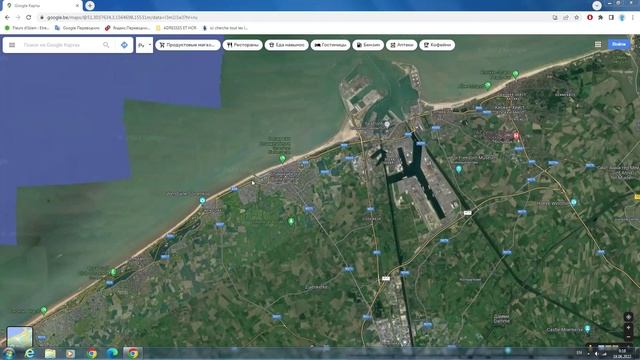This screenshot has height=360, width=640.
Task: Open the Google Переводчик bookmark
Action: click(x=77, y=28)
